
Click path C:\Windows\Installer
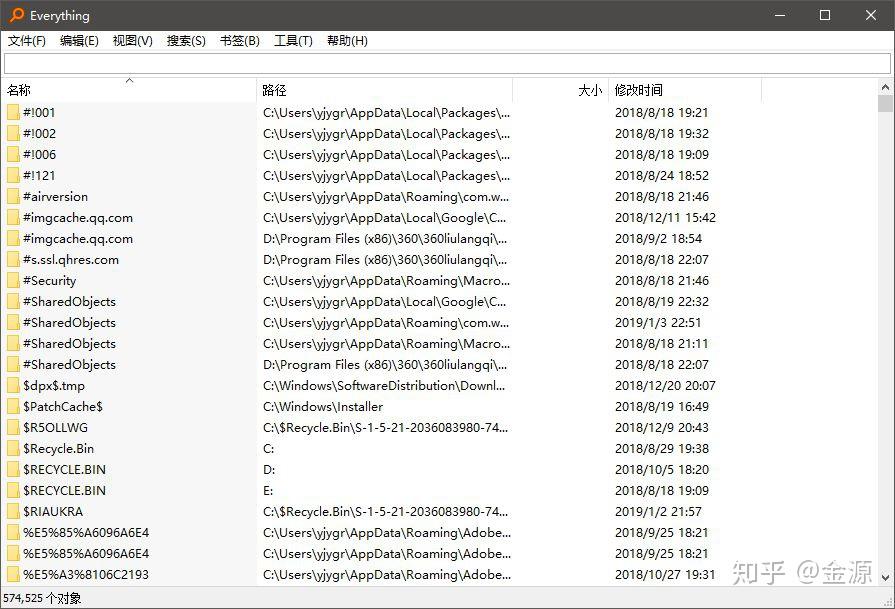(323, 406)
